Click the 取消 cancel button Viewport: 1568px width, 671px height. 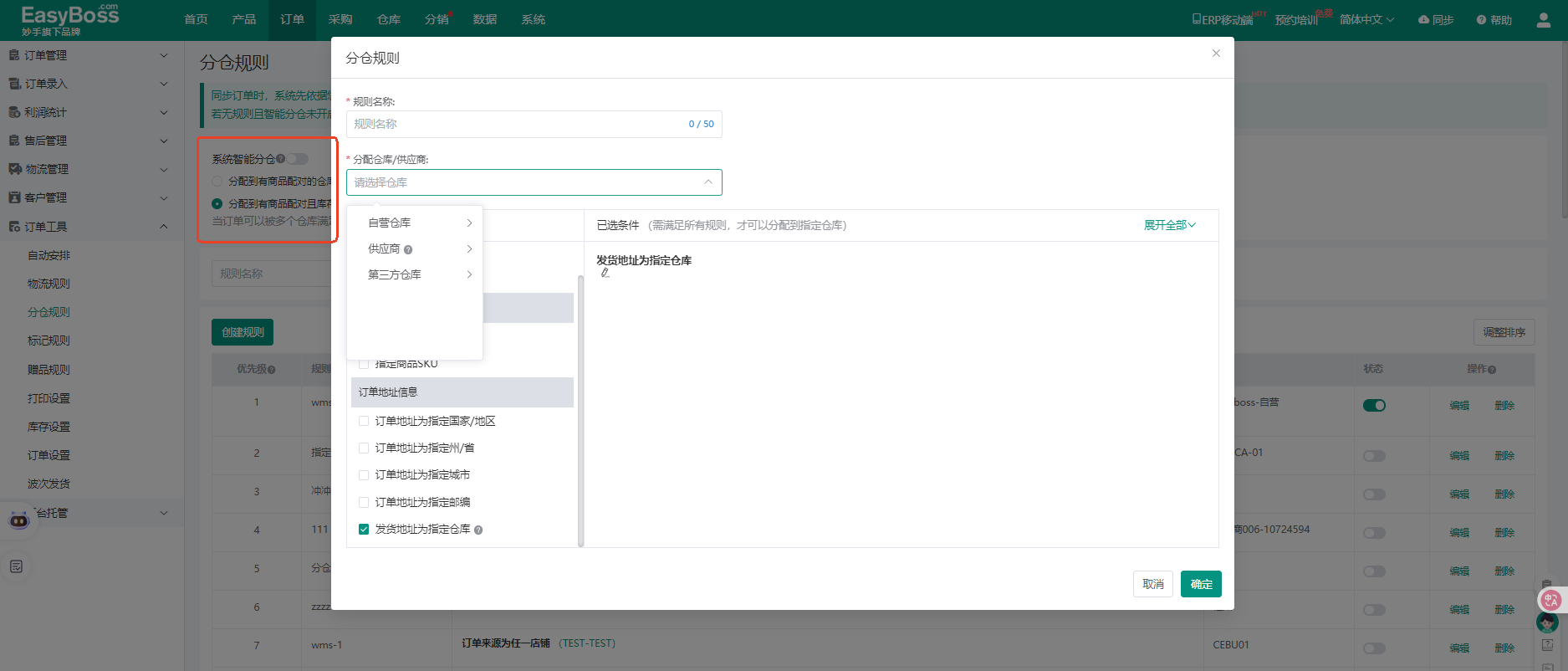[x=1153, y=584]
